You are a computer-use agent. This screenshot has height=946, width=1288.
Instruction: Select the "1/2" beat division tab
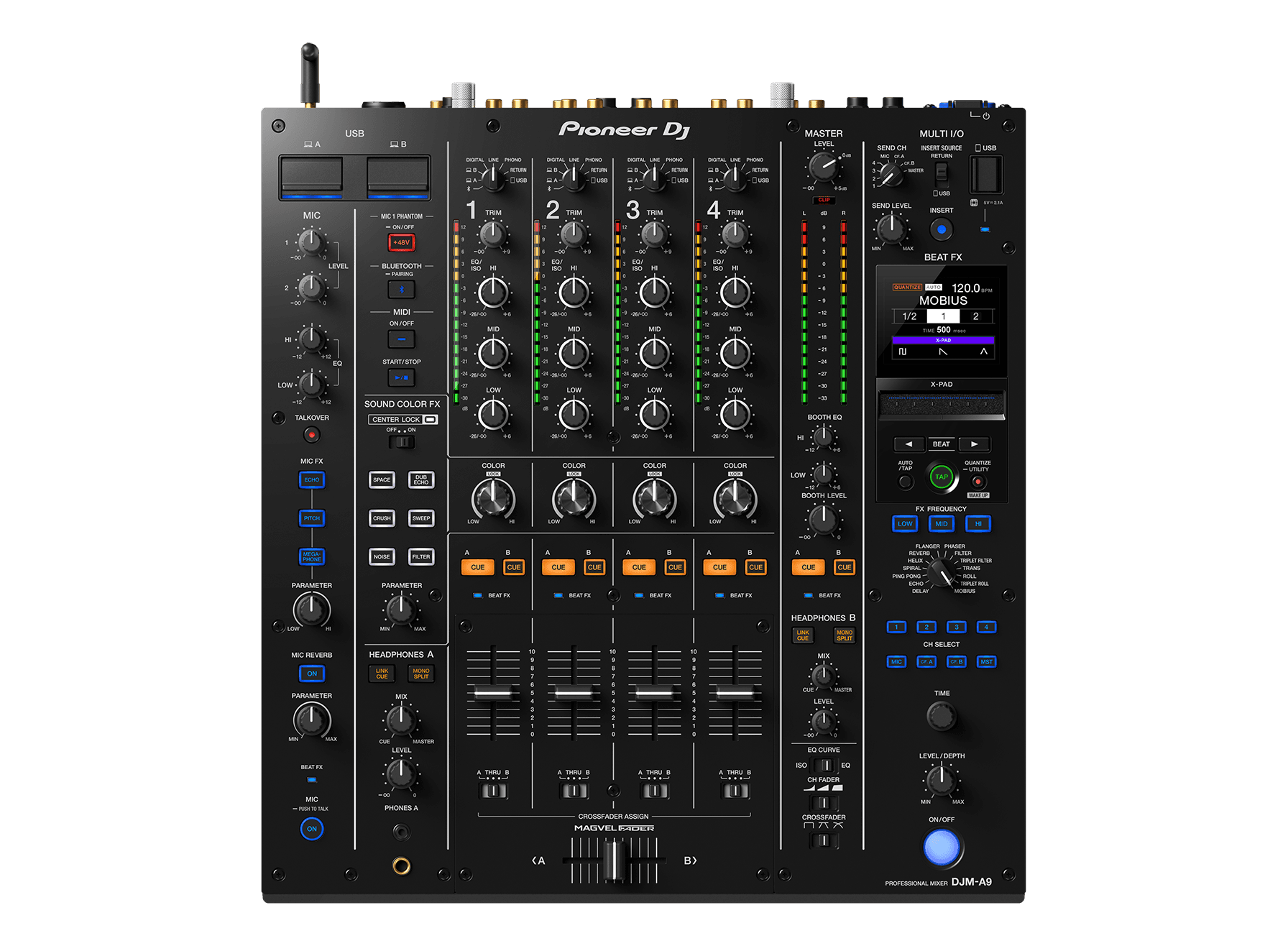pyautogui.click(x=910, y=316)
